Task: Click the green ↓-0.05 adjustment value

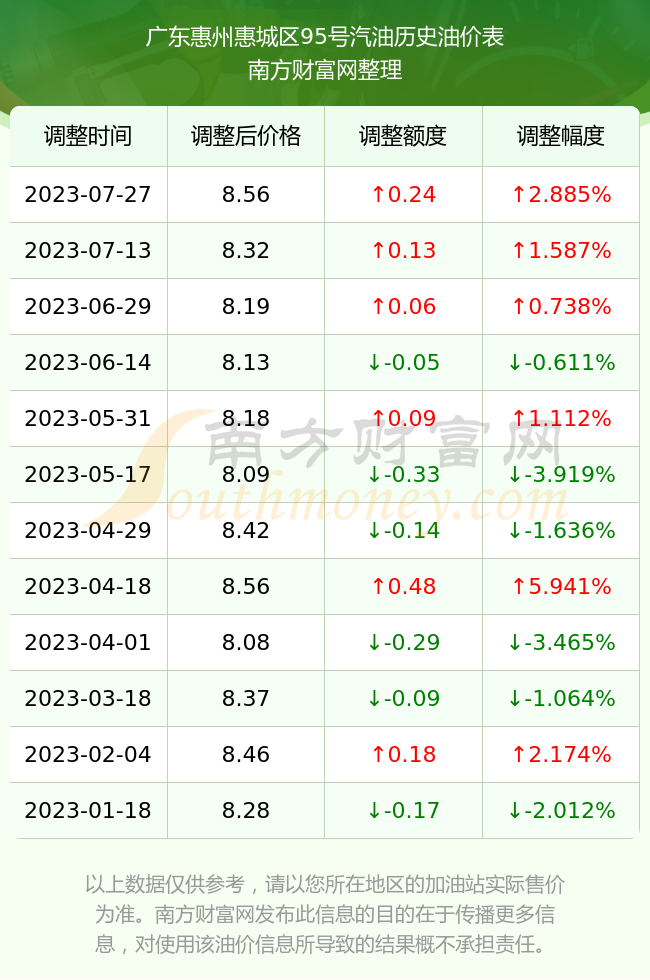Action: (403, 362)
